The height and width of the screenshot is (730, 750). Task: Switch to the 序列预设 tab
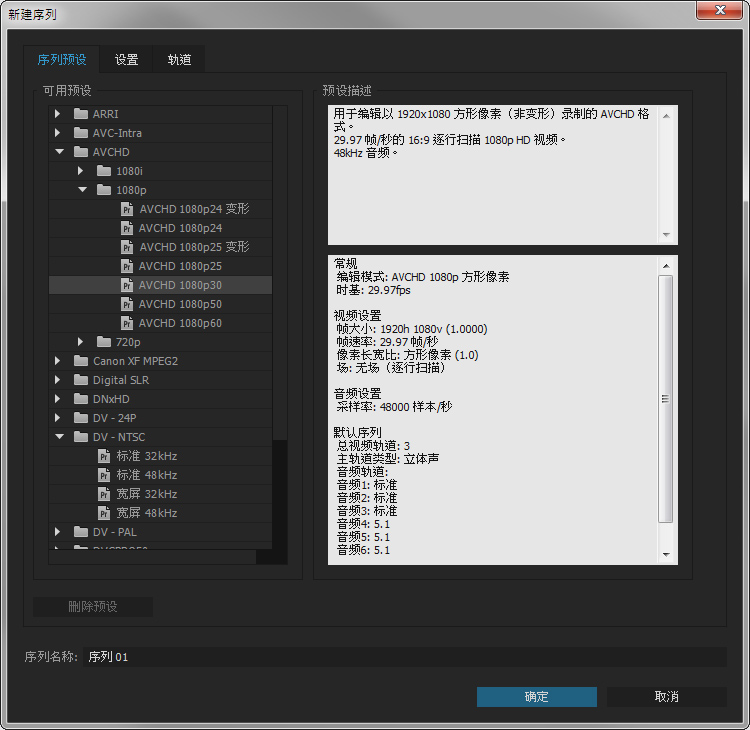[x=62, y=59]
